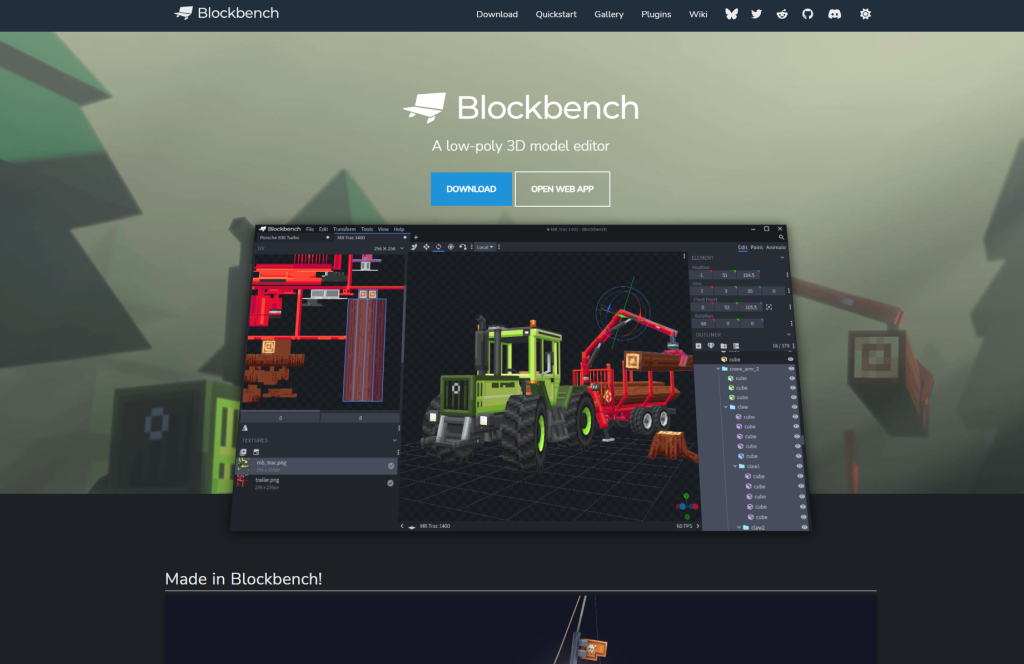Image resolution: width=1024 pixels, height=664 pixels.
Task: Select the Rotate tool in editor toolbar
Action: pyautogui.click(x=439, y=246)
